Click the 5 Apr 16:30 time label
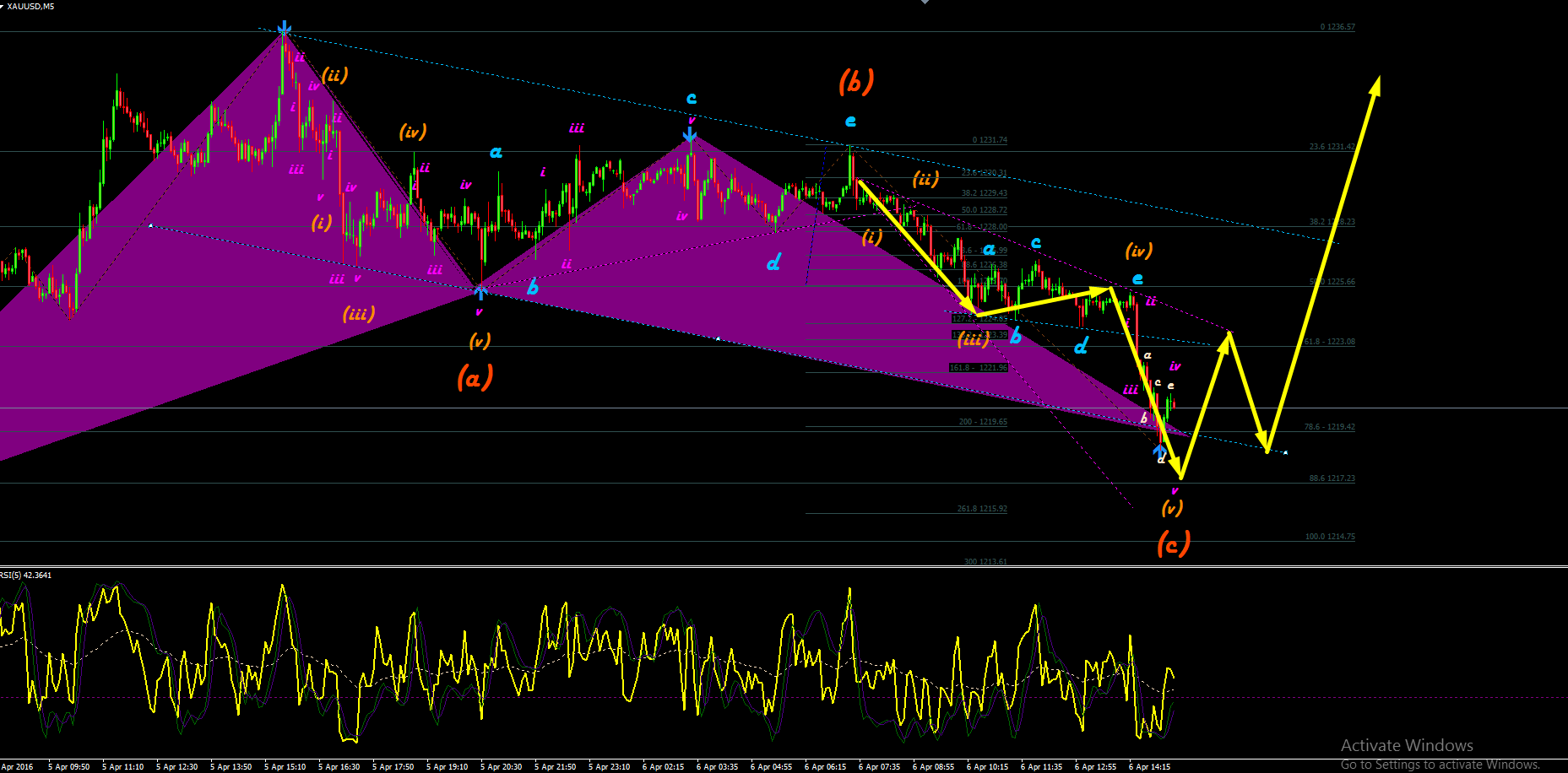This screenshot has height=773, width=1568. 339,767
